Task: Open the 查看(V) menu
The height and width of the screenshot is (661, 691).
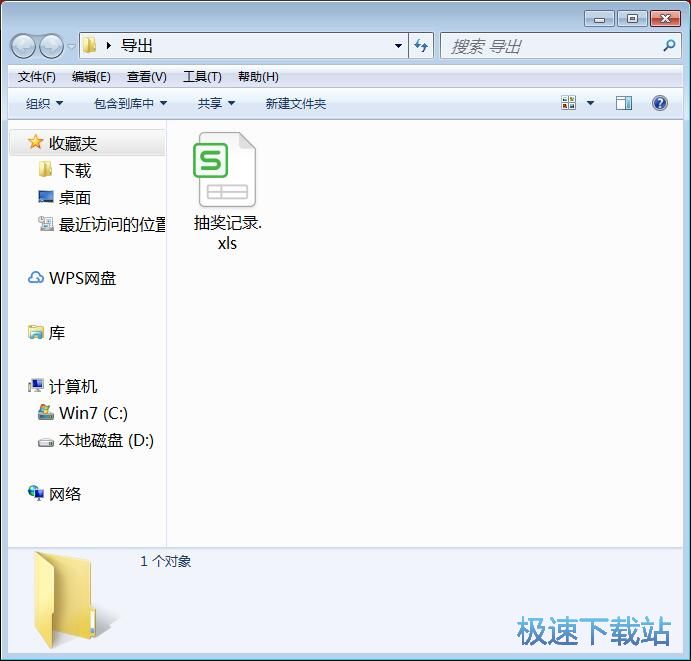Action: (147, 77)
